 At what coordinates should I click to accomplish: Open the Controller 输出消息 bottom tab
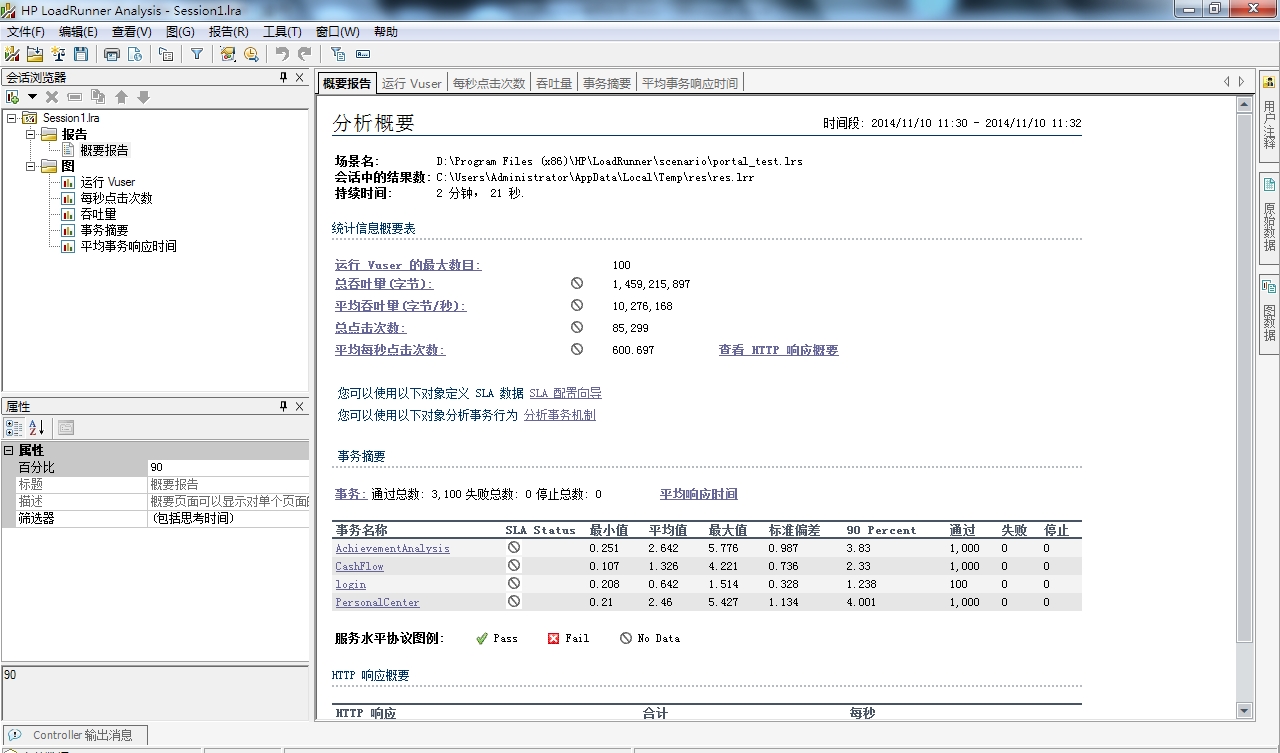click(x=74, y=735)
